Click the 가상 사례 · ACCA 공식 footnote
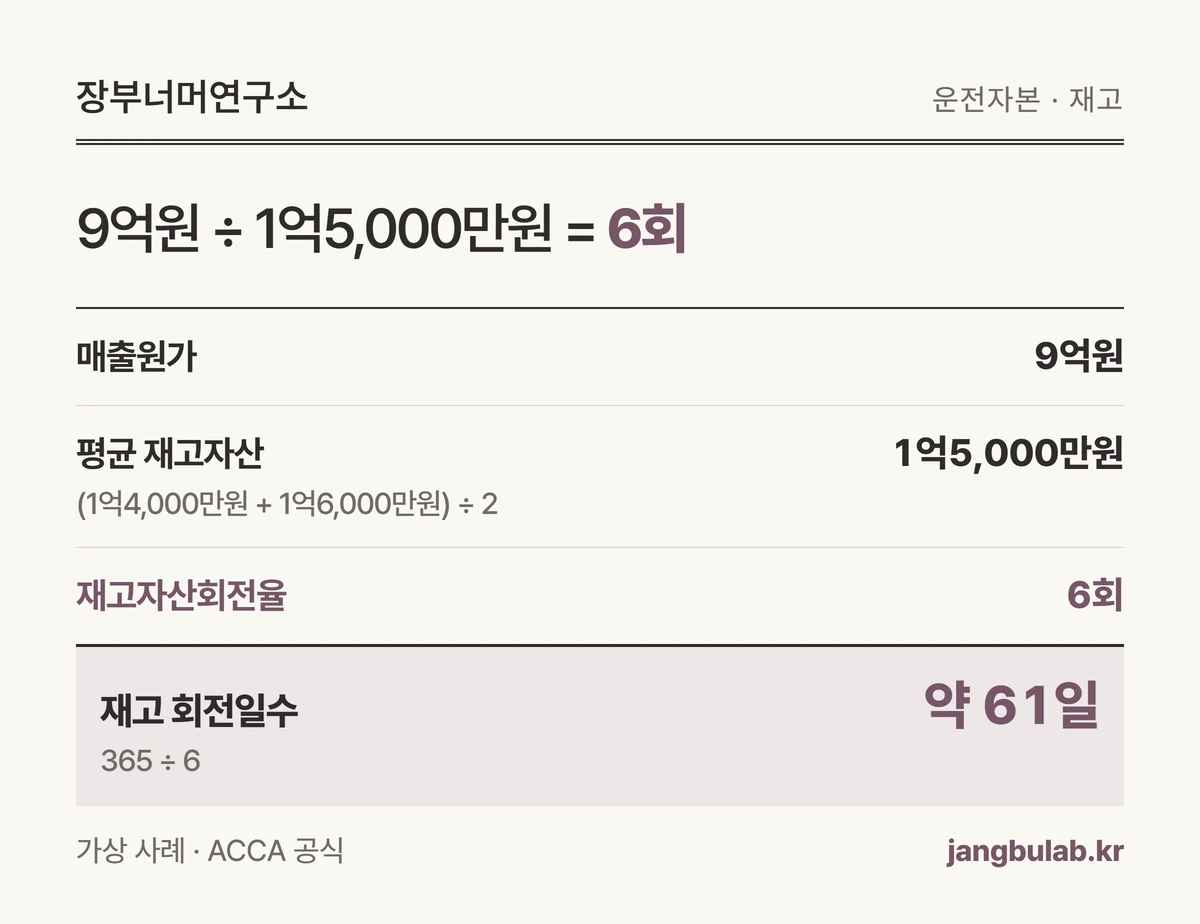1200x924 pixels. coord(210,853)
